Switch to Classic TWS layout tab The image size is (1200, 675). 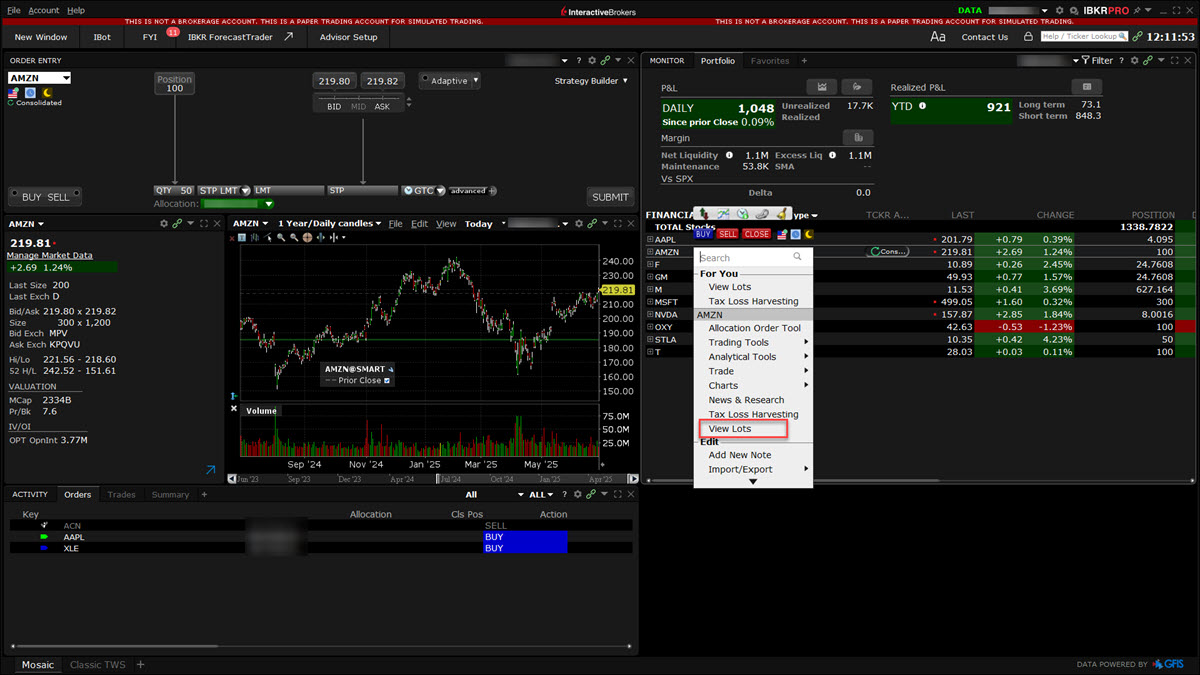click(x=98, y=665)
